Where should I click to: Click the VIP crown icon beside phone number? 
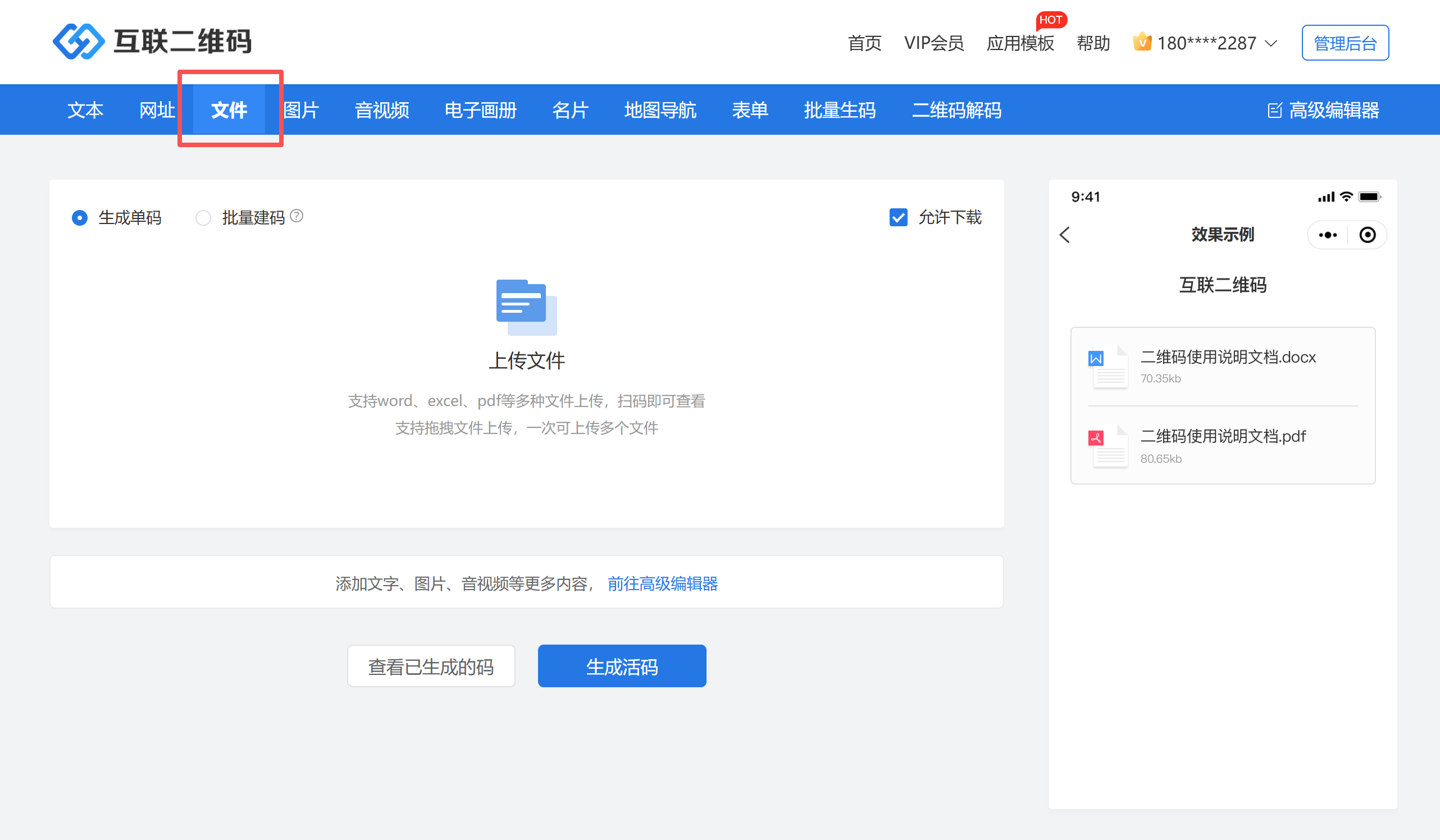[x=1142, y=42]
